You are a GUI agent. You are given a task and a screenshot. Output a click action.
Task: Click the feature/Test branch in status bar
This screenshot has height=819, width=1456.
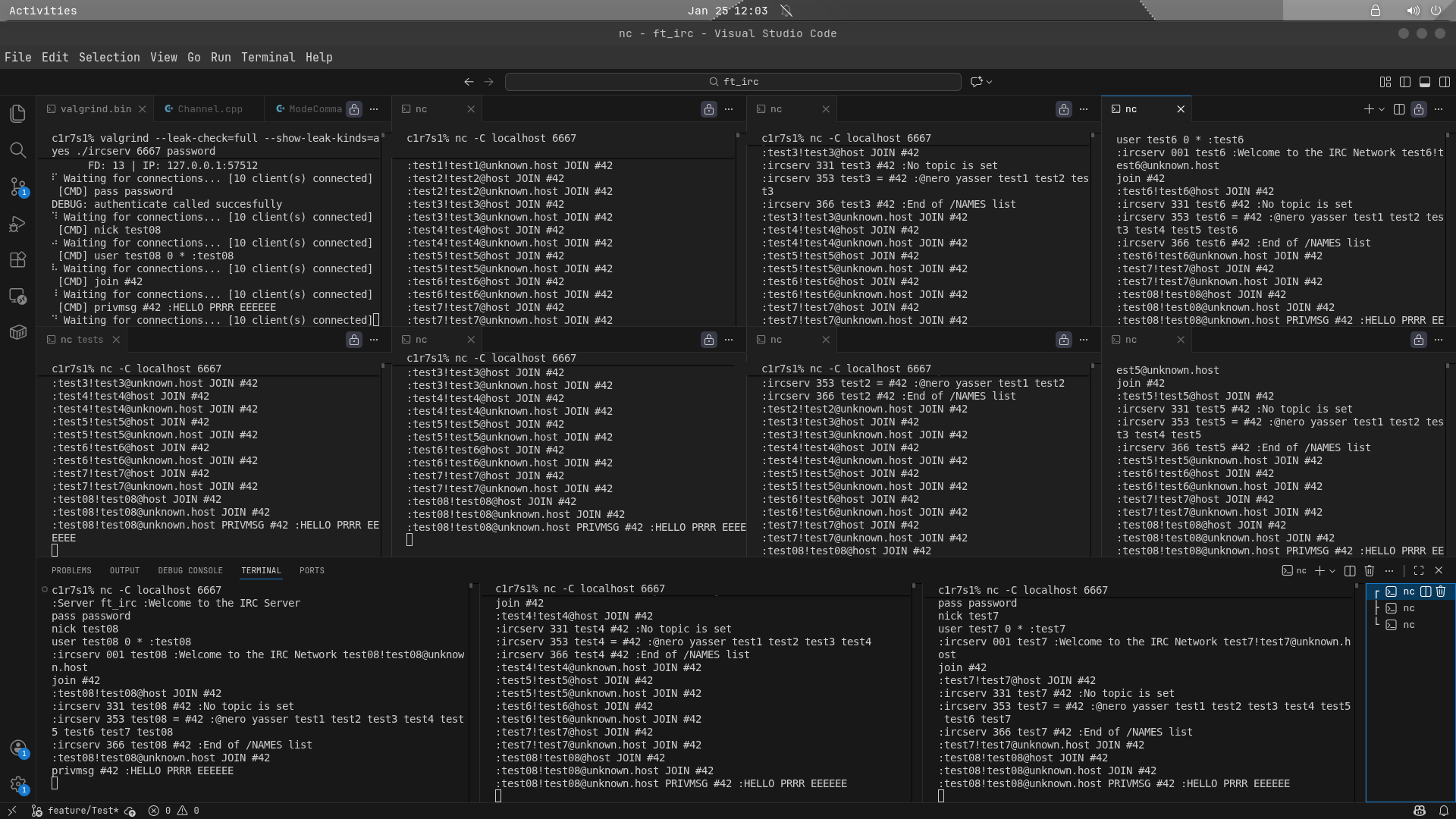click(x=76, y=811)
